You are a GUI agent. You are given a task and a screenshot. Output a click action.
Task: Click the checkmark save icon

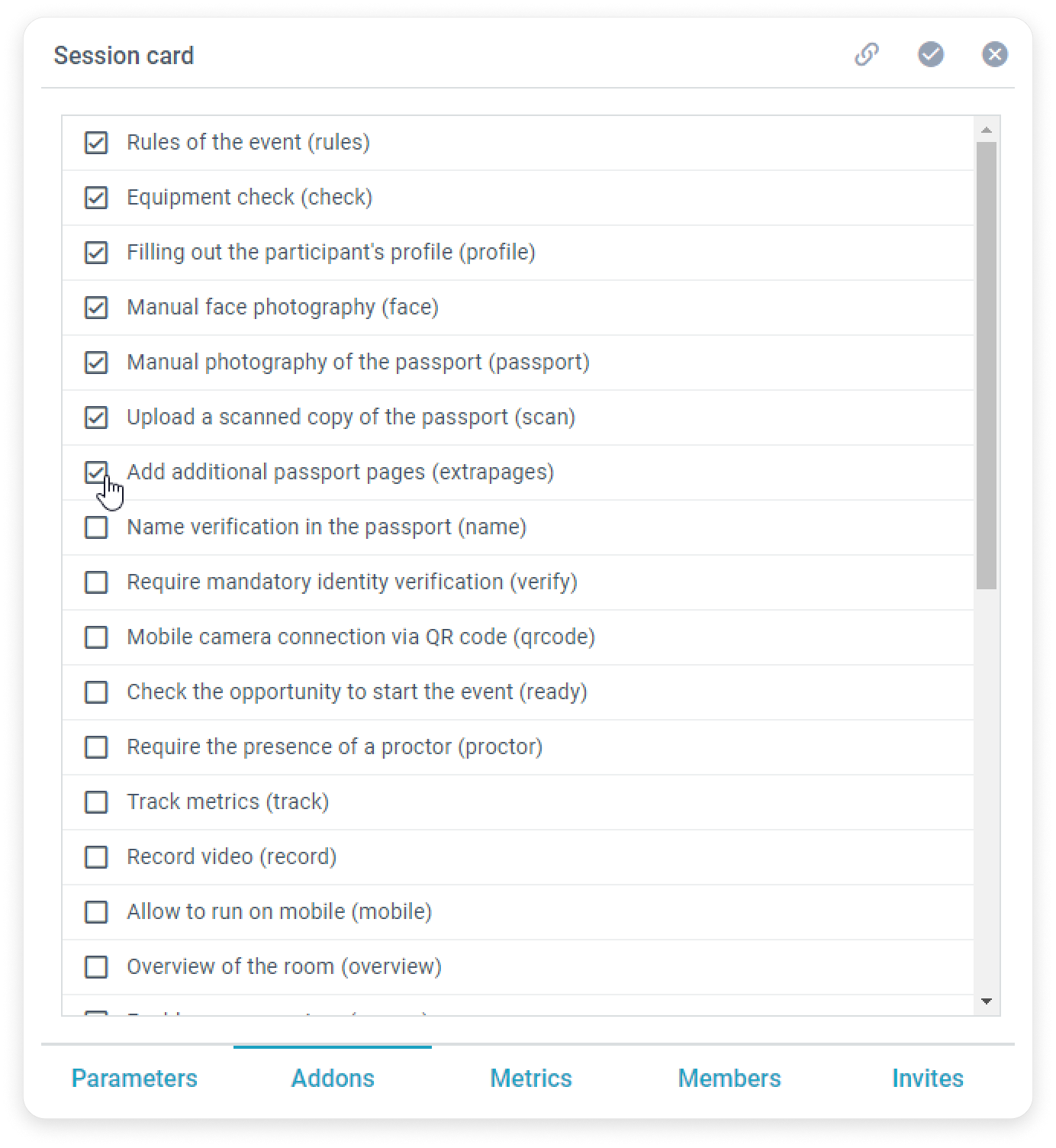930,55
